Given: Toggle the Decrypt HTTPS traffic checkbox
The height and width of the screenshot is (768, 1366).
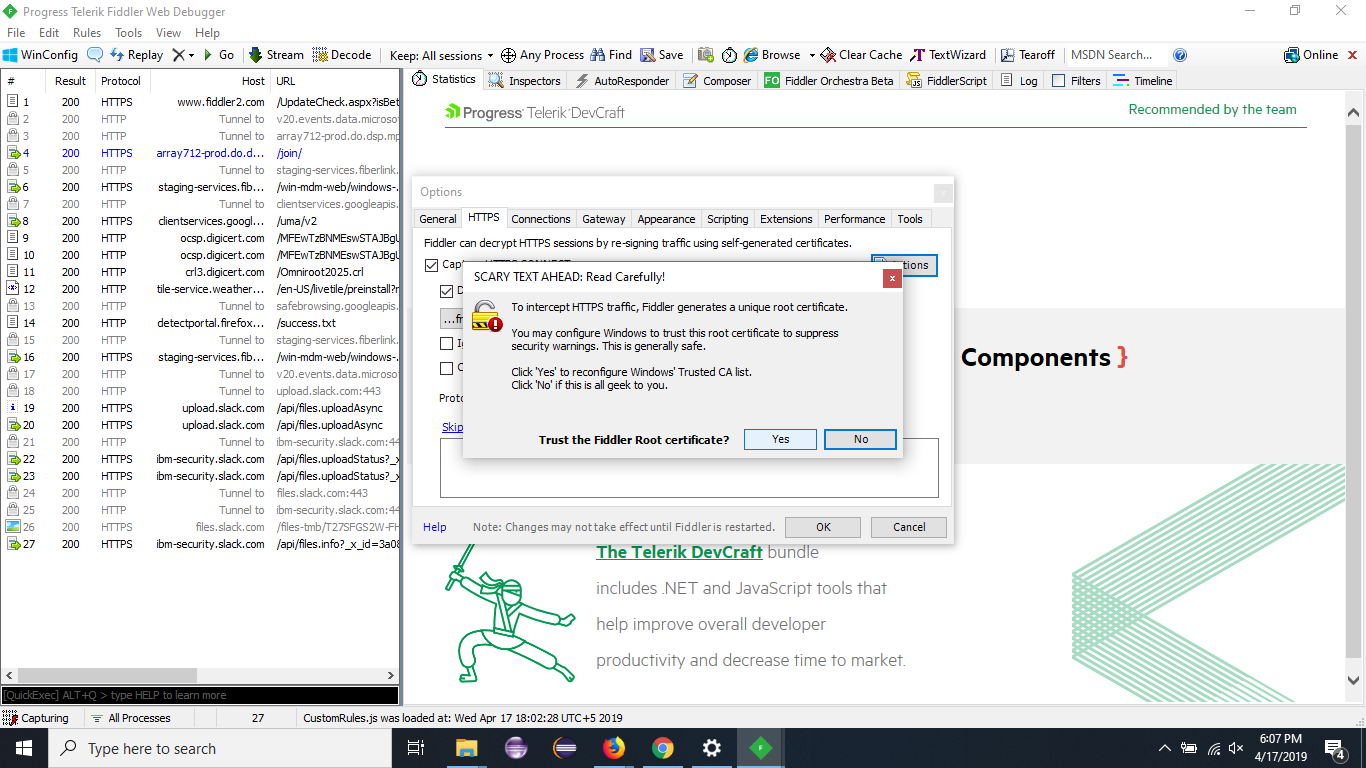Looking at the screenshot, I should [447, 291].
